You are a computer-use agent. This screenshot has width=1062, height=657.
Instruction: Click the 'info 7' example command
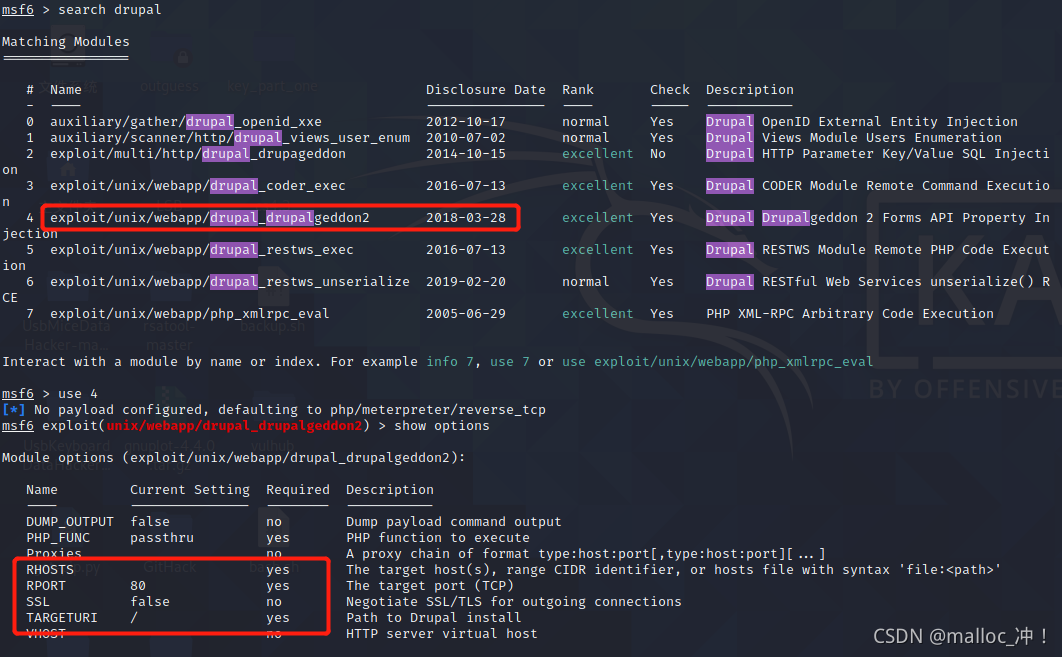450,362
